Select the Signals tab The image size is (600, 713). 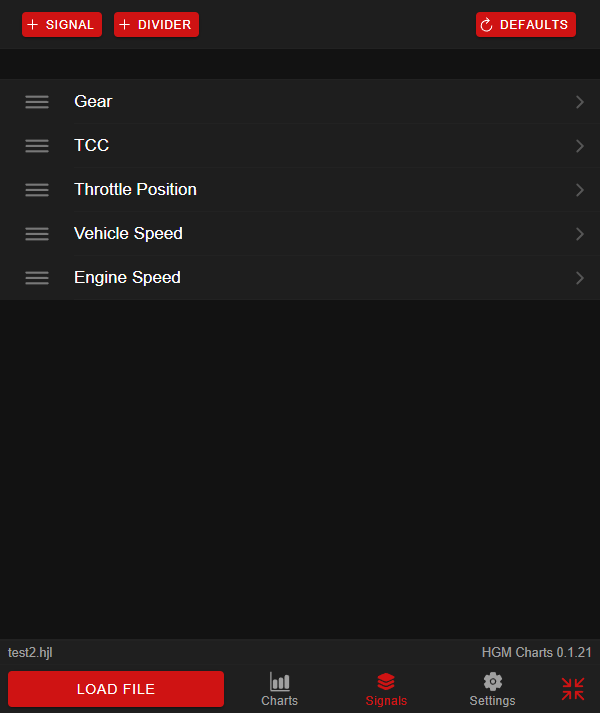pos(386,690)
